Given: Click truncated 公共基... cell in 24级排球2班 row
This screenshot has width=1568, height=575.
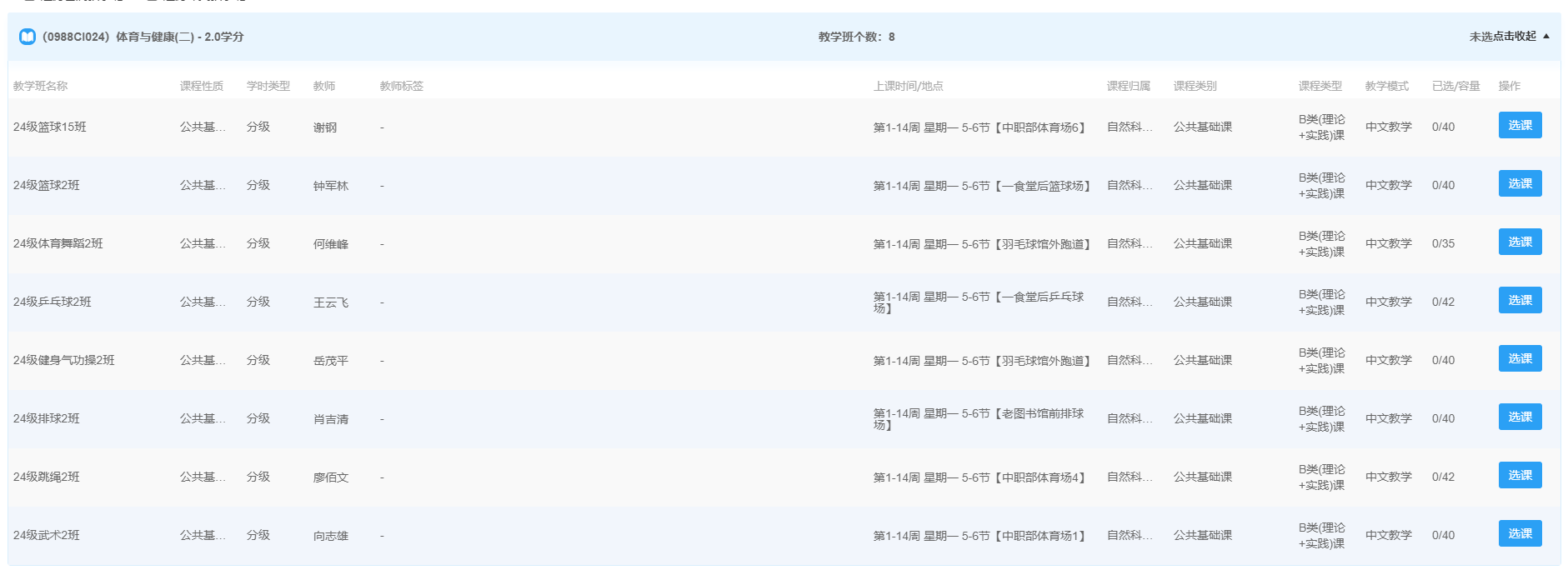Looking at the screenshot, I should pos(202,418).
